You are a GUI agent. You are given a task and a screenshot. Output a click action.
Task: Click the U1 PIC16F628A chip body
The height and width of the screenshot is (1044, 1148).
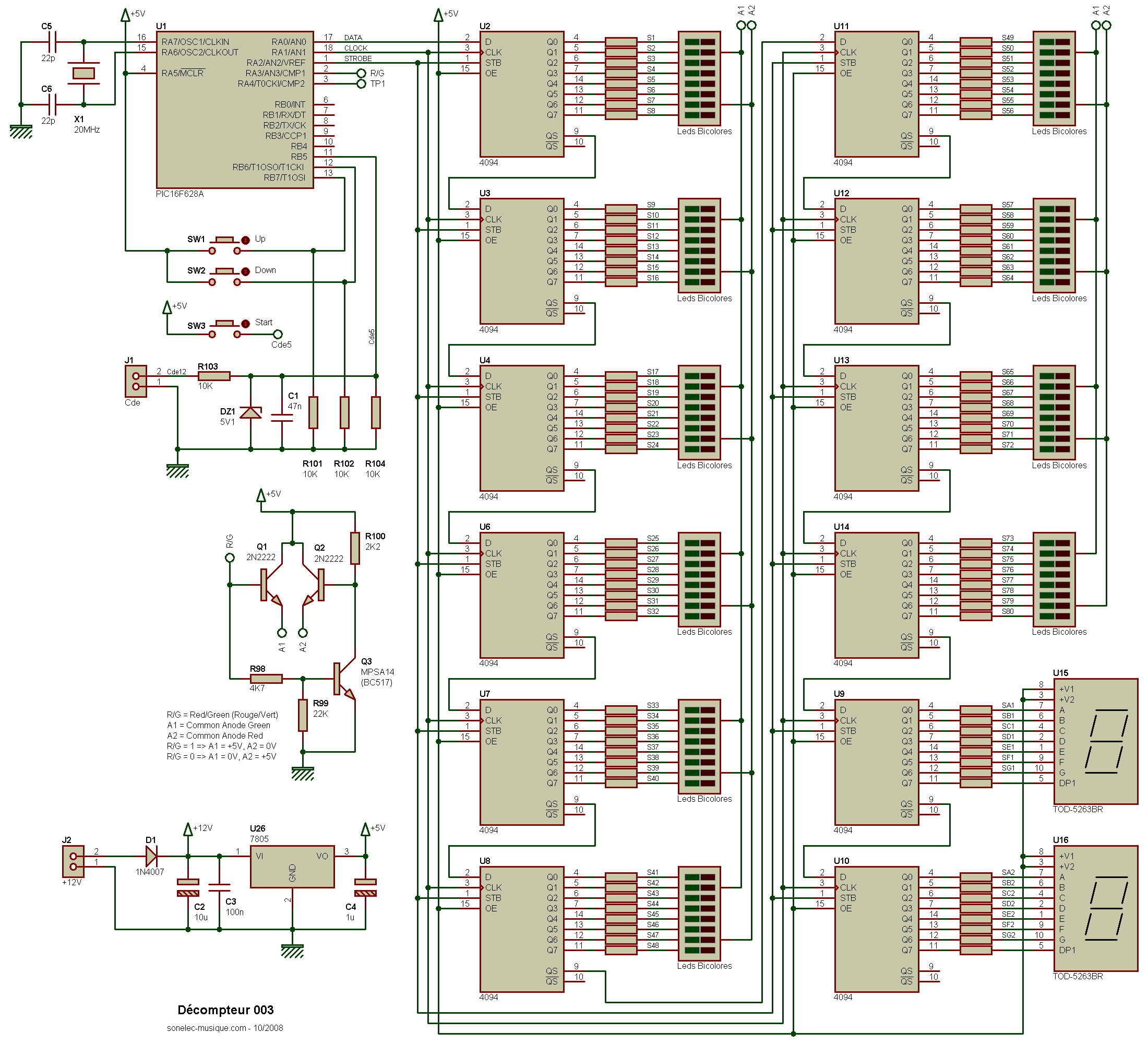pyautogui.click(x=235, y=109)
